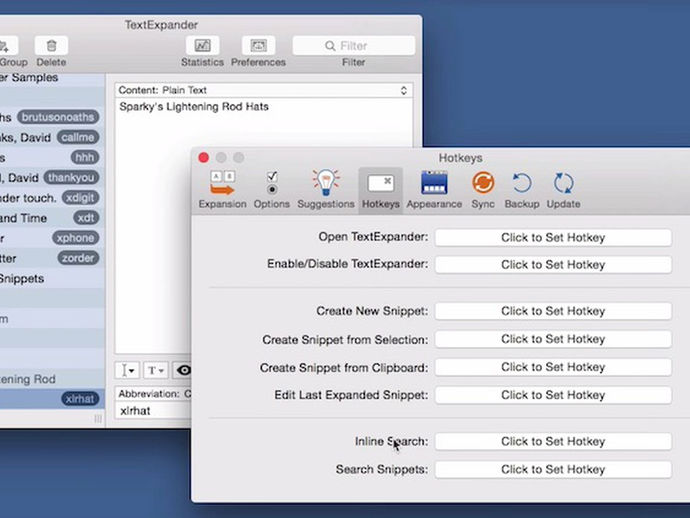Viewport: 690px width, 518px height.
Task: Set hotkey for Create Snippet from Clipboard
Action: 553,367
